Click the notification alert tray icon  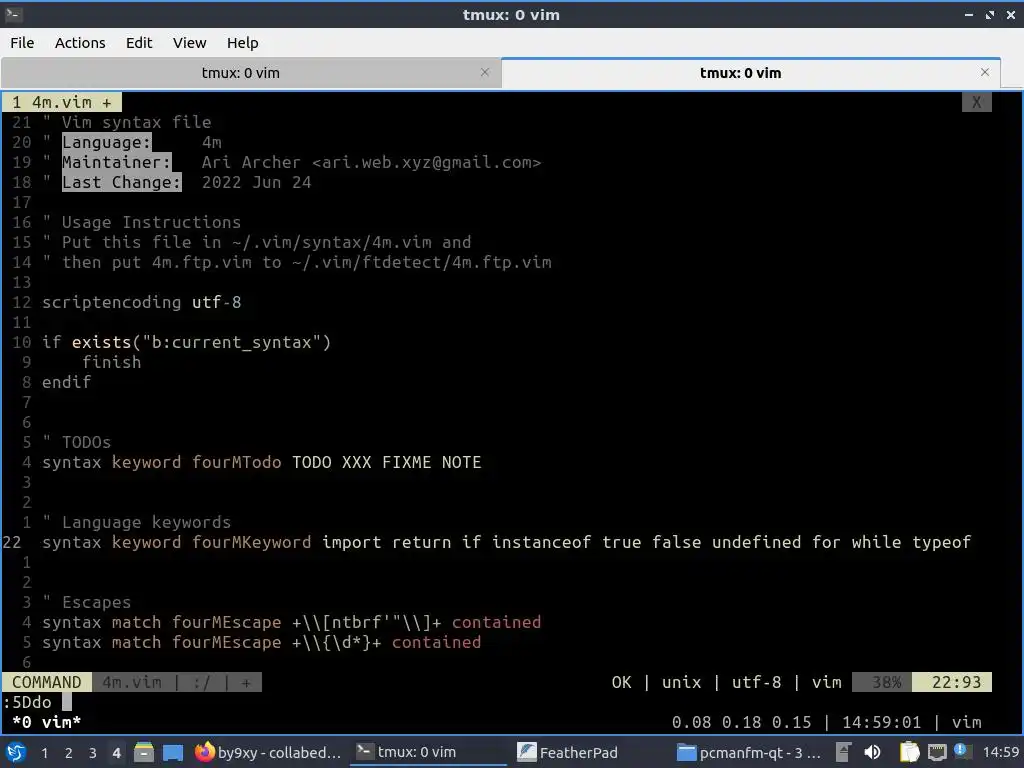click(961, 751)
